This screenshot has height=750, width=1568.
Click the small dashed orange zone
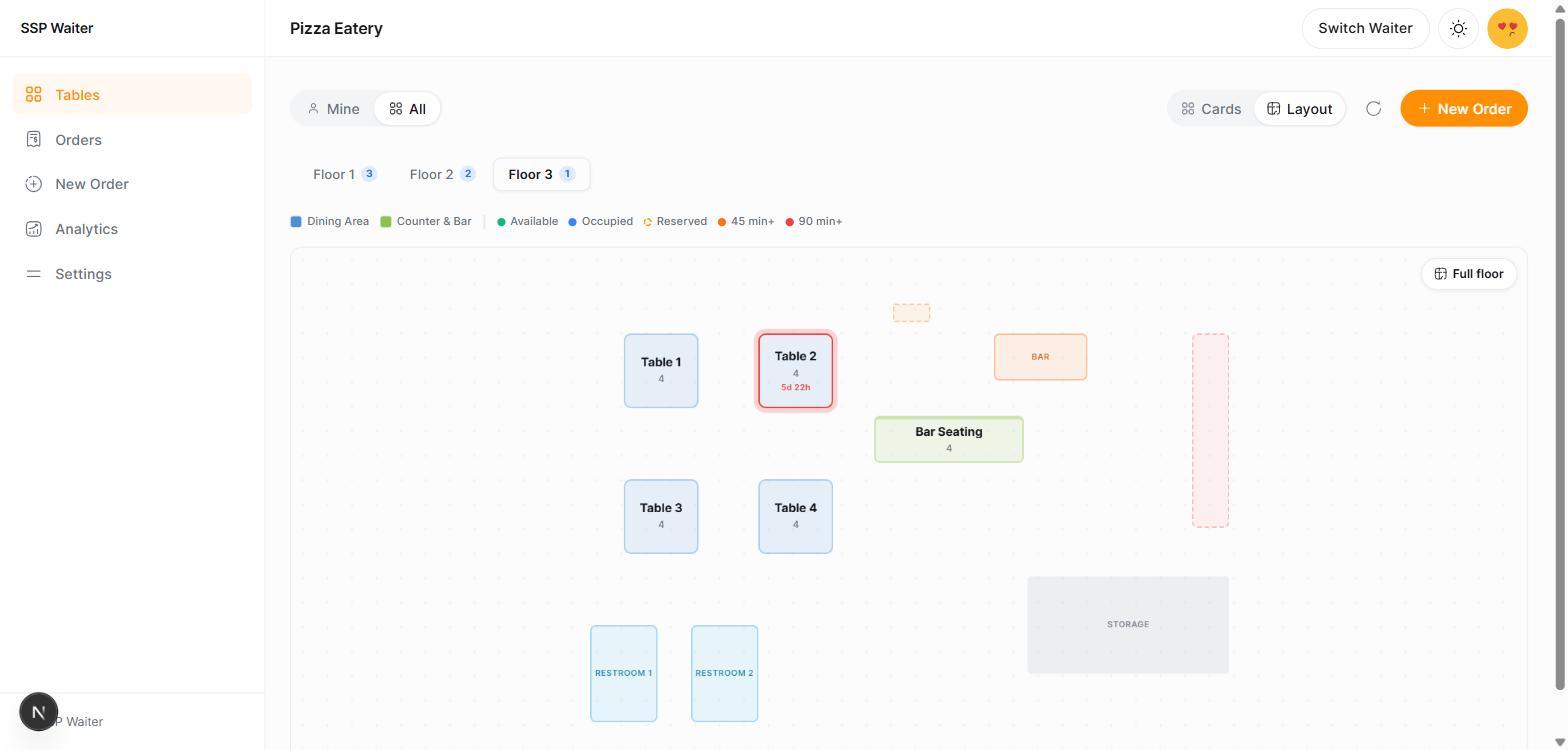pos(911,313)
